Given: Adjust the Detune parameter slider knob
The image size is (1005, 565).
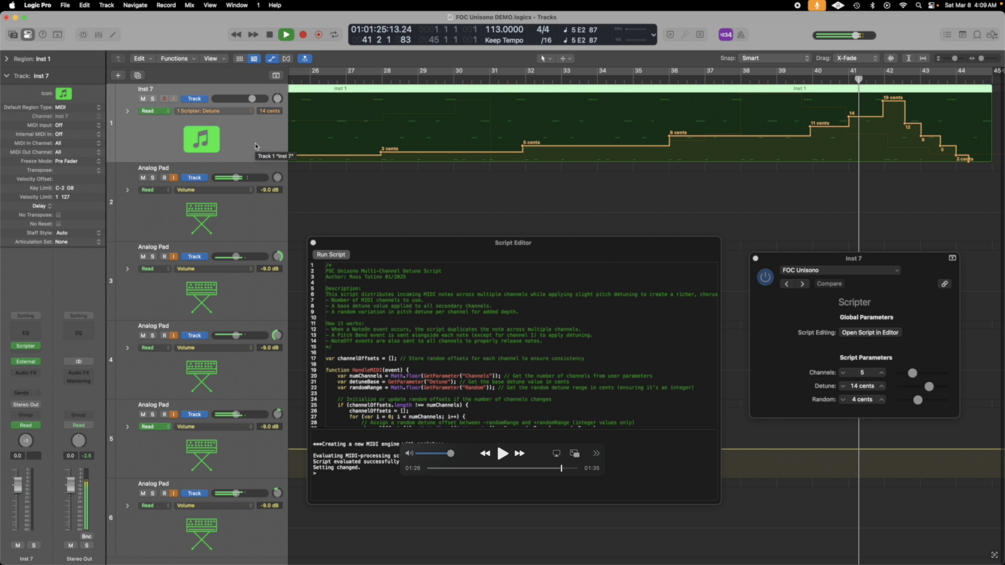Looking at the screenshot, I should 929,386.
